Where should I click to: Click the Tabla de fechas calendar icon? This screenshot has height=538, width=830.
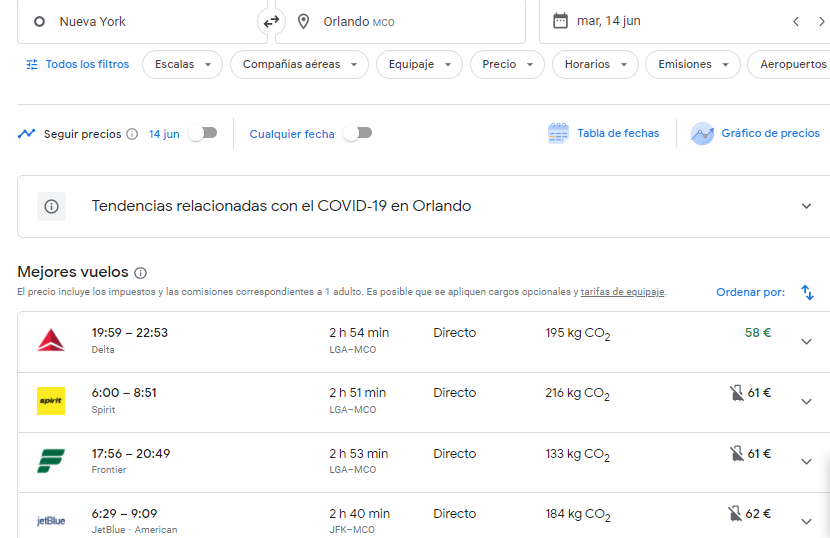pyautogui.click(x=558, y=133)
